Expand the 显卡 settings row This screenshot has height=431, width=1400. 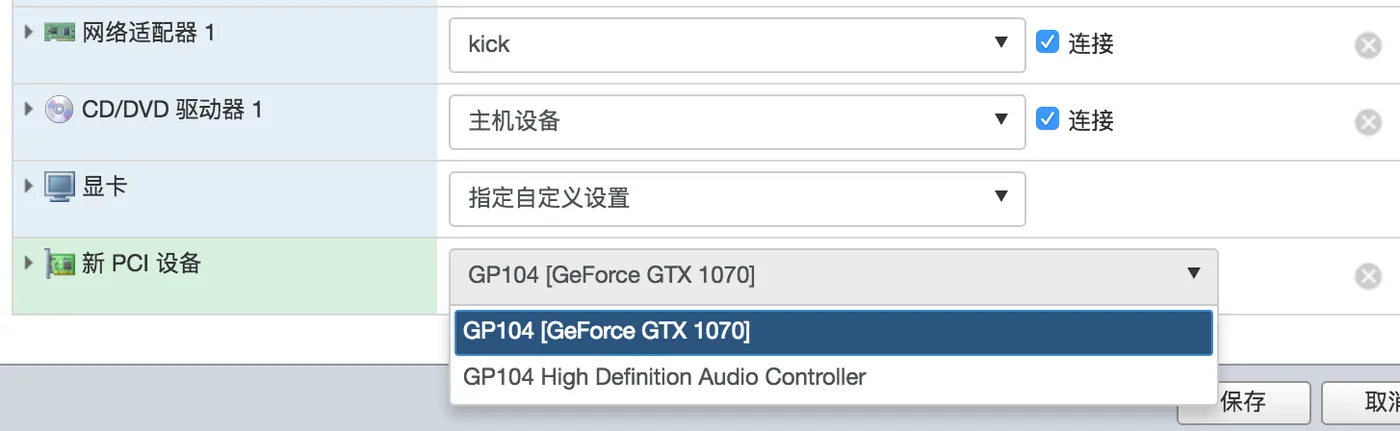(x=29, y=186)
